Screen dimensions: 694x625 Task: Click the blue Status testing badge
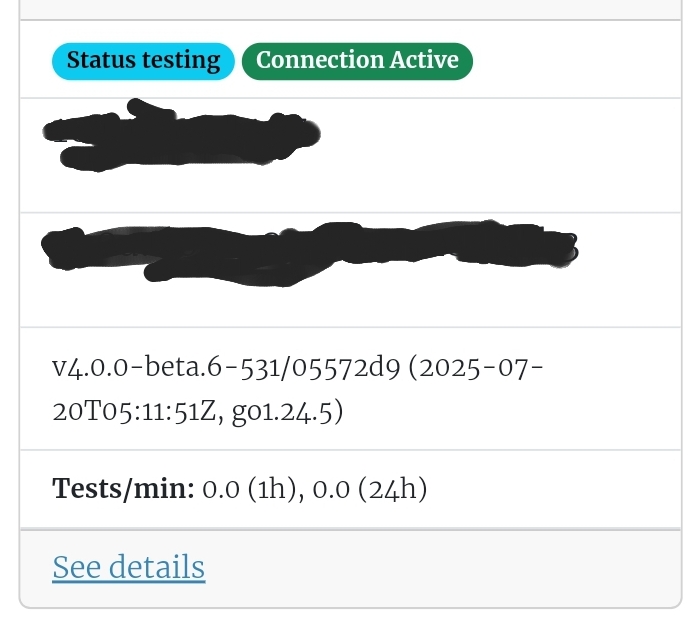[143, 61]
